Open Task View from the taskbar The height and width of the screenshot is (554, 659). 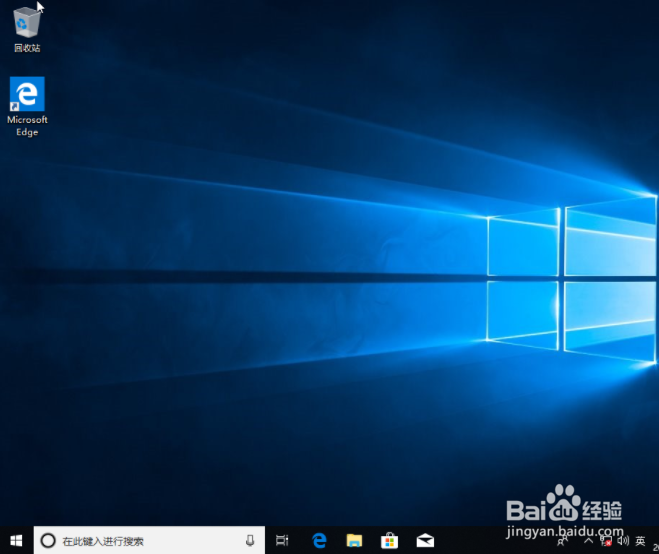click(x=282, y=541)
